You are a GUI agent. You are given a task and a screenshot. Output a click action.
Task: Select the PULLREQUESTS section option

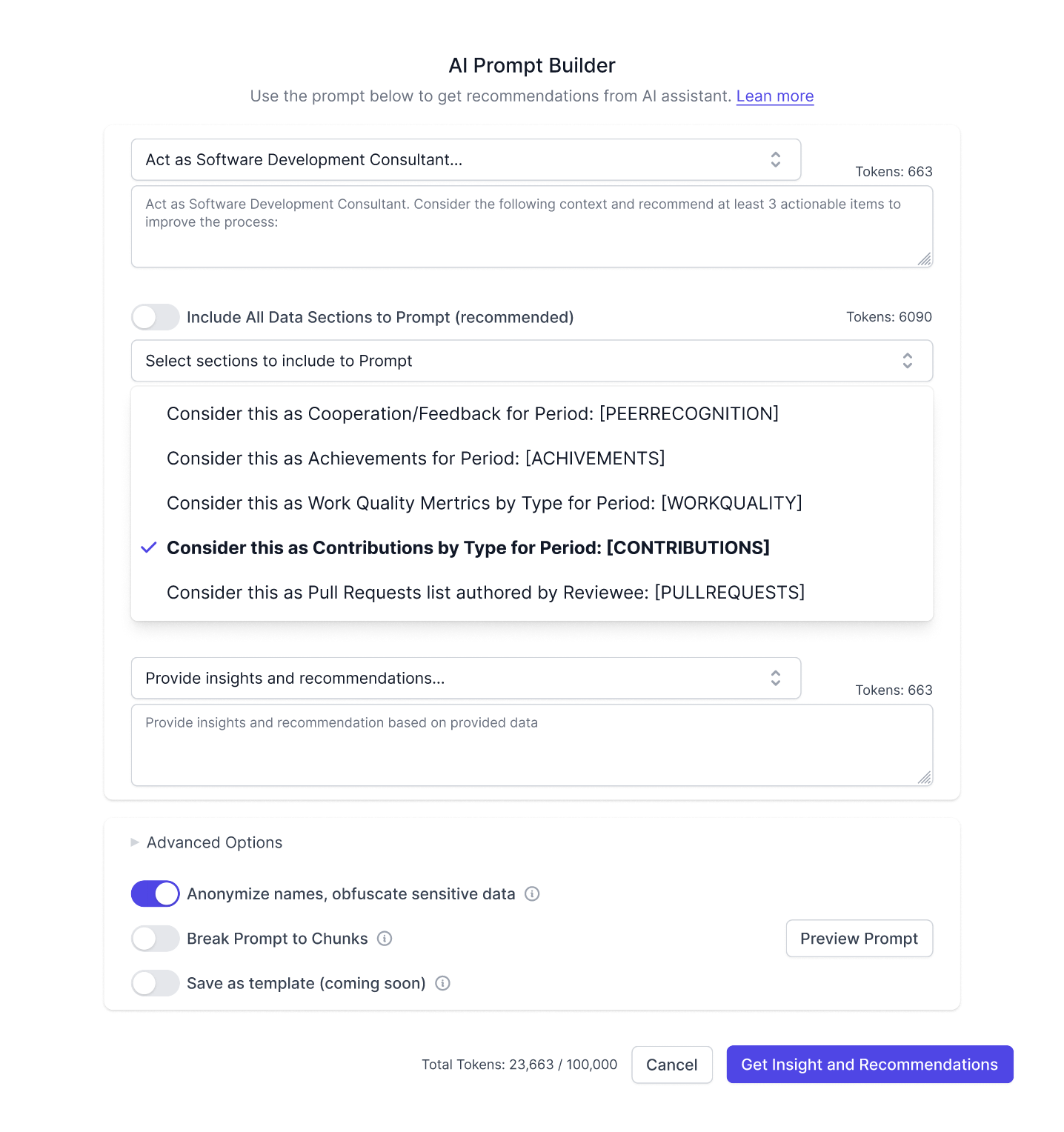tap(485, 592)
